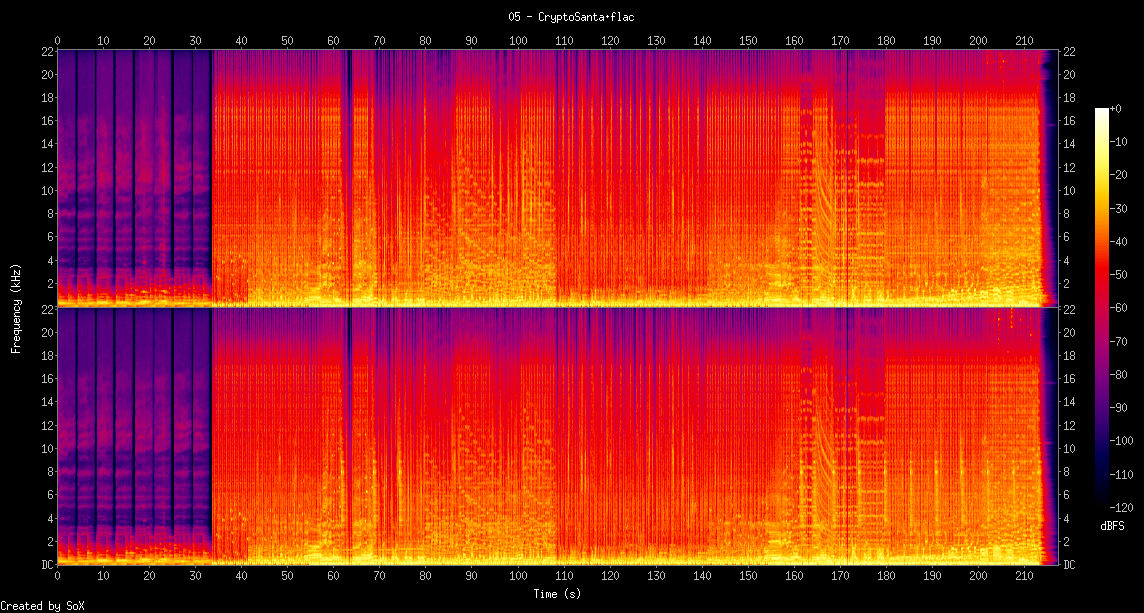Screen dimensions: 1144x613
Task: Click the 150 second tick on bottom time axis
Action: click(748, 576)
